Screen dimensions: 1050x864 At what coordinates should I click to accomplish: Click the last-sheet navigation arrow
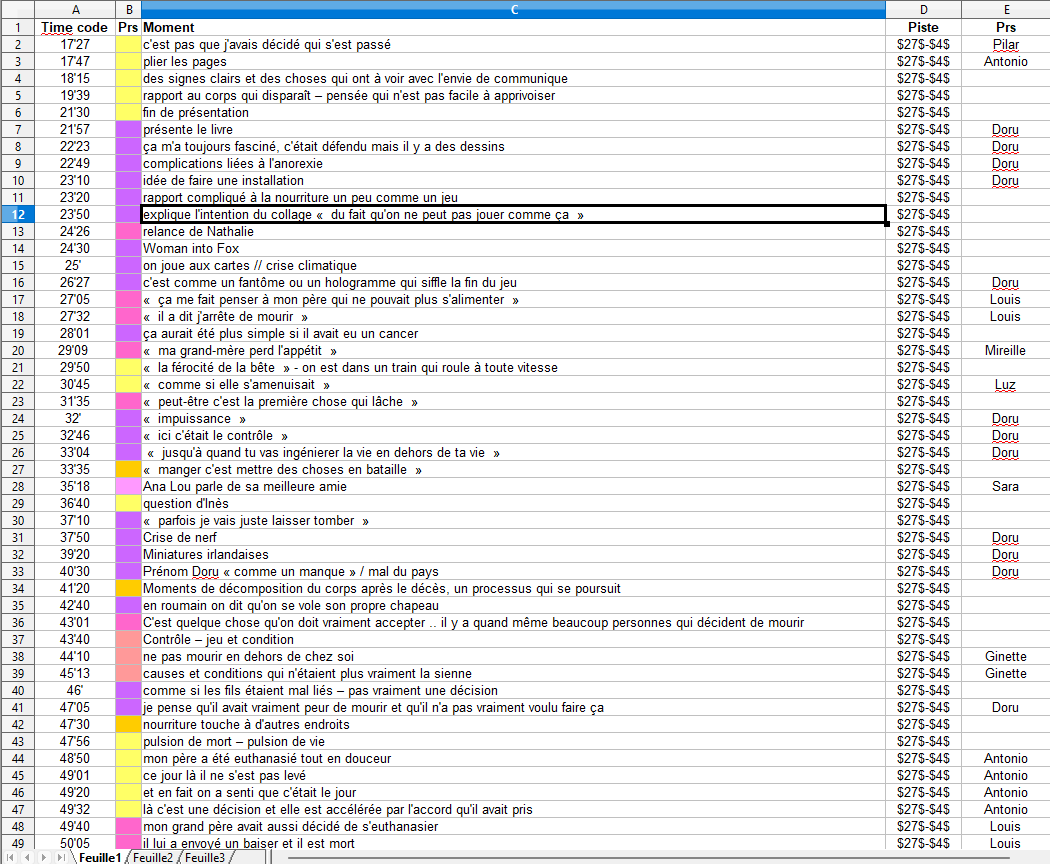(x=62, y=857)
